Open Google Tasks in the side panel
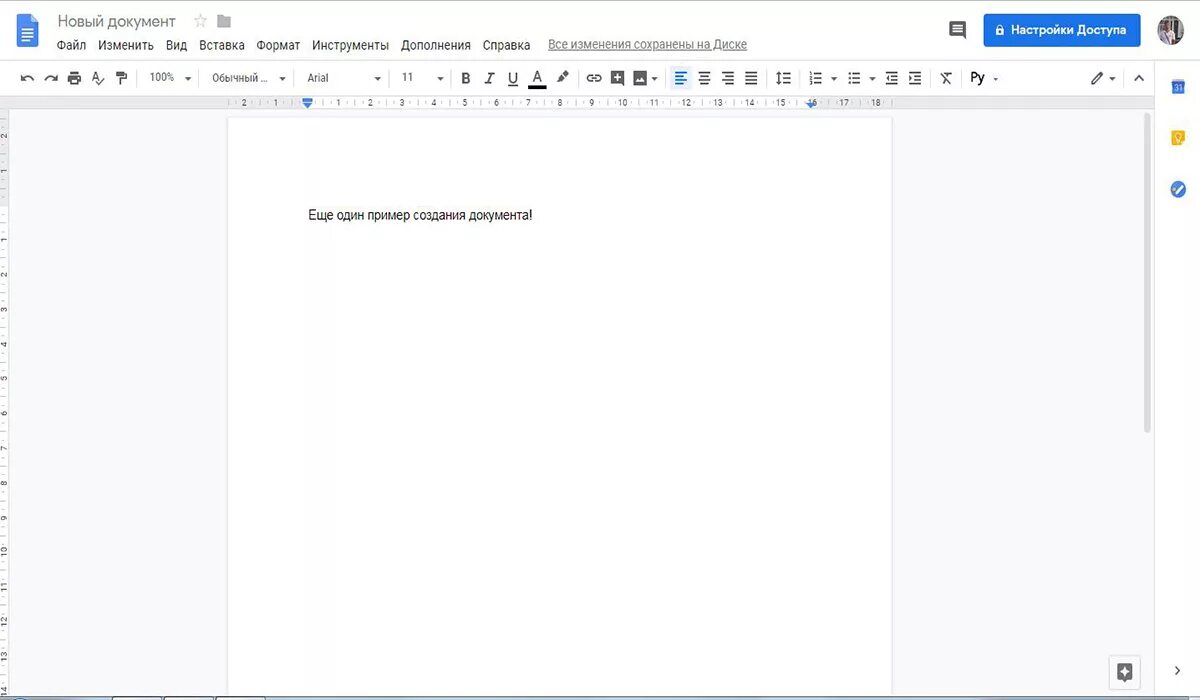Viewport: 1200px width, 700px height. coord(1178,189)
